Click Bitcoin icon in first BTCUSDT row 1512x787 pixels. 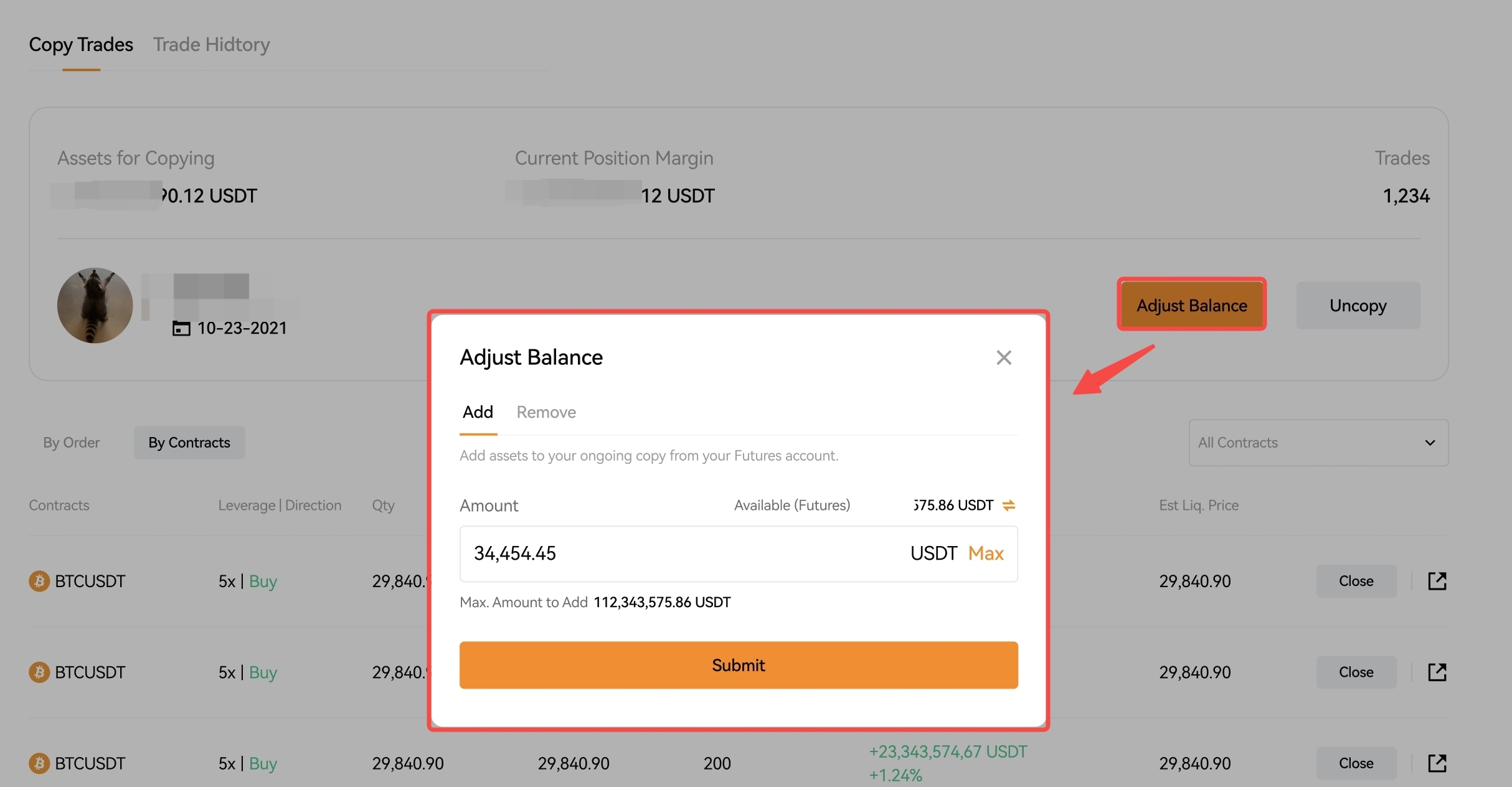coord(39,581)
